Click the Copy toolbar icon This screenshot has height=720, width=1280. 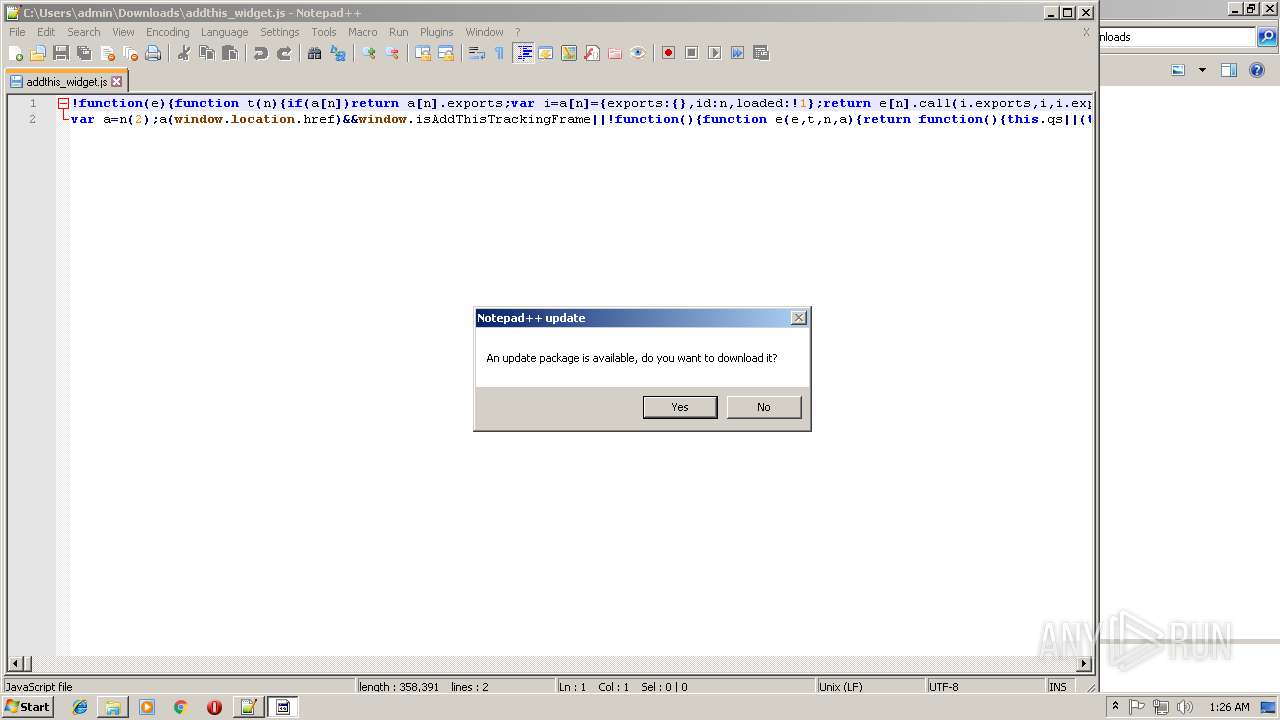pos(207,53)
